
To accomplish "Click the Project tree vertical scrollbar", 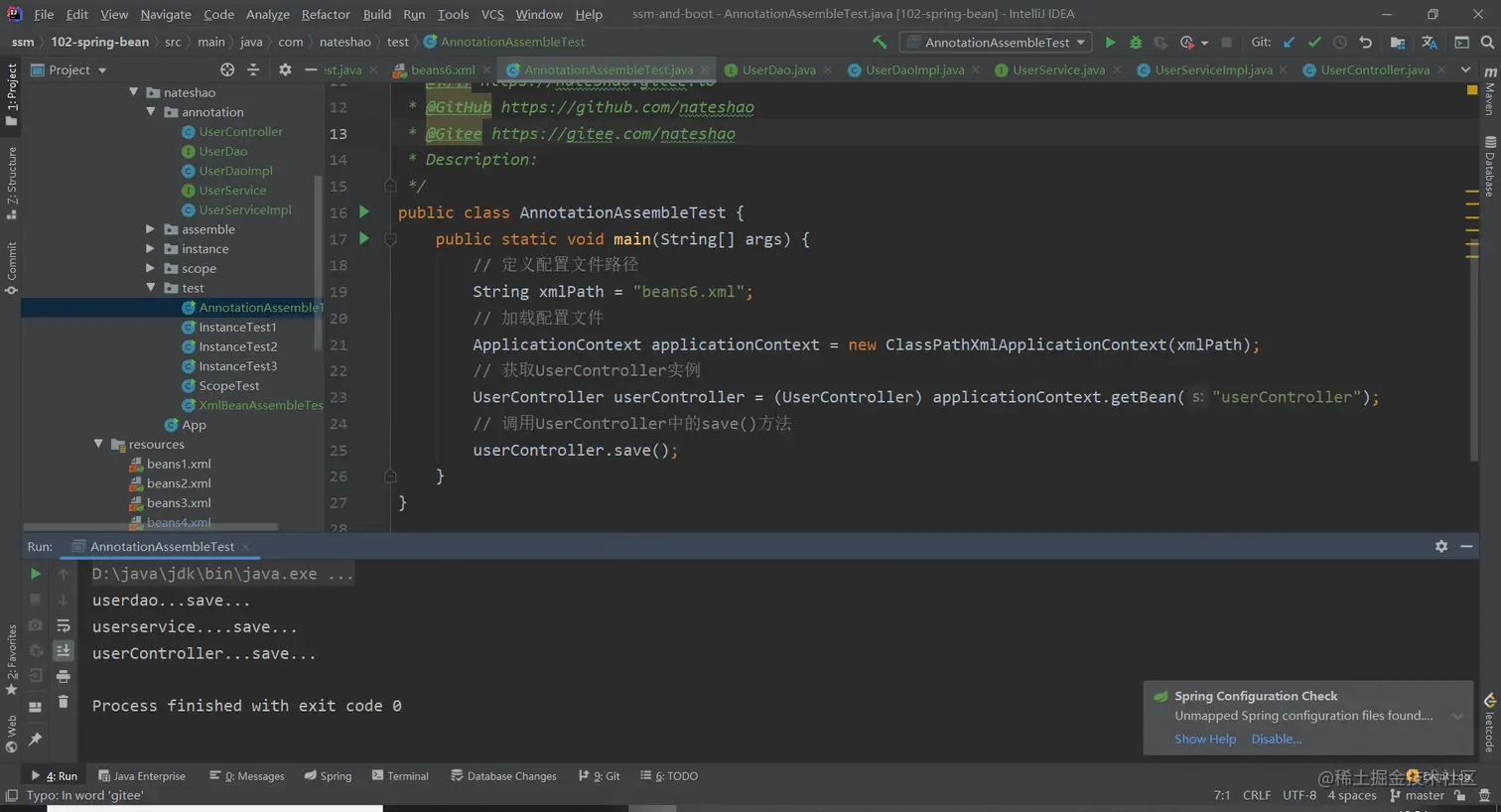I will (318, 262).
